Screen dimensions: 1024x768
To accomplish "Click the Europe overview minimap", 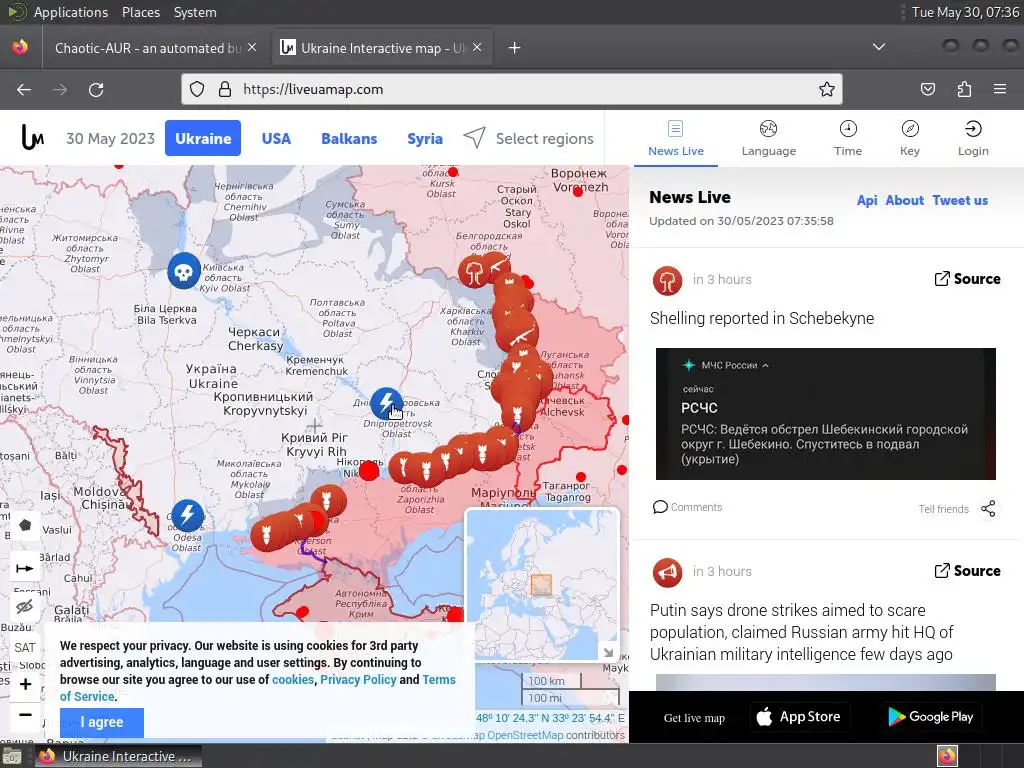I will tap(542, 584).
